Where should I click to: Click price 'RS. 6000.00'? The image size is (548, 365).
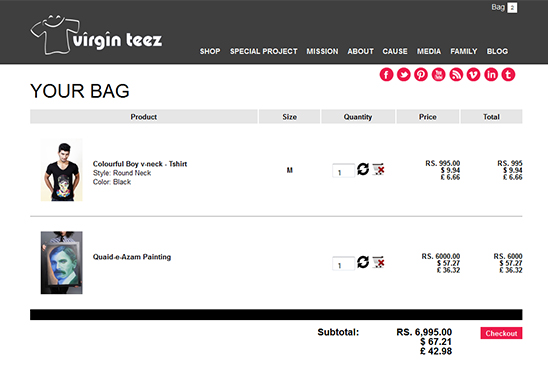441,256
